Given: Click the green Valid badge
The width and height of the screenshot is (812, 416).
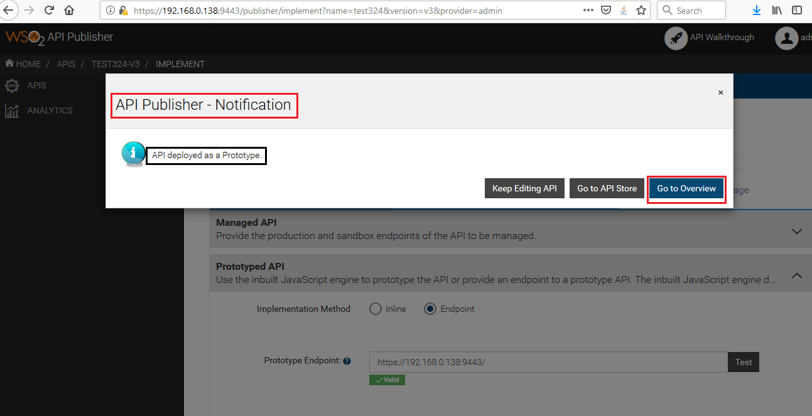Looking at the screenshot, I should (387, 380).
